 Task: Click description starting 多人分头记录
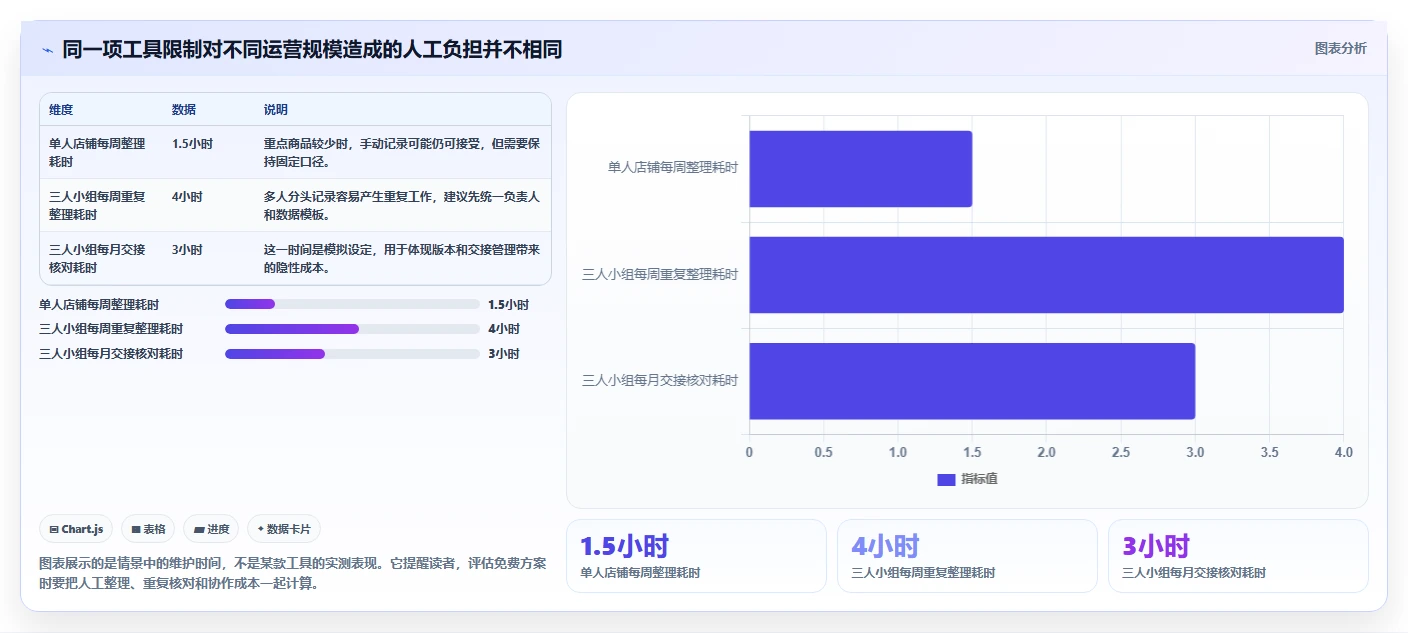tap(402, 205)
